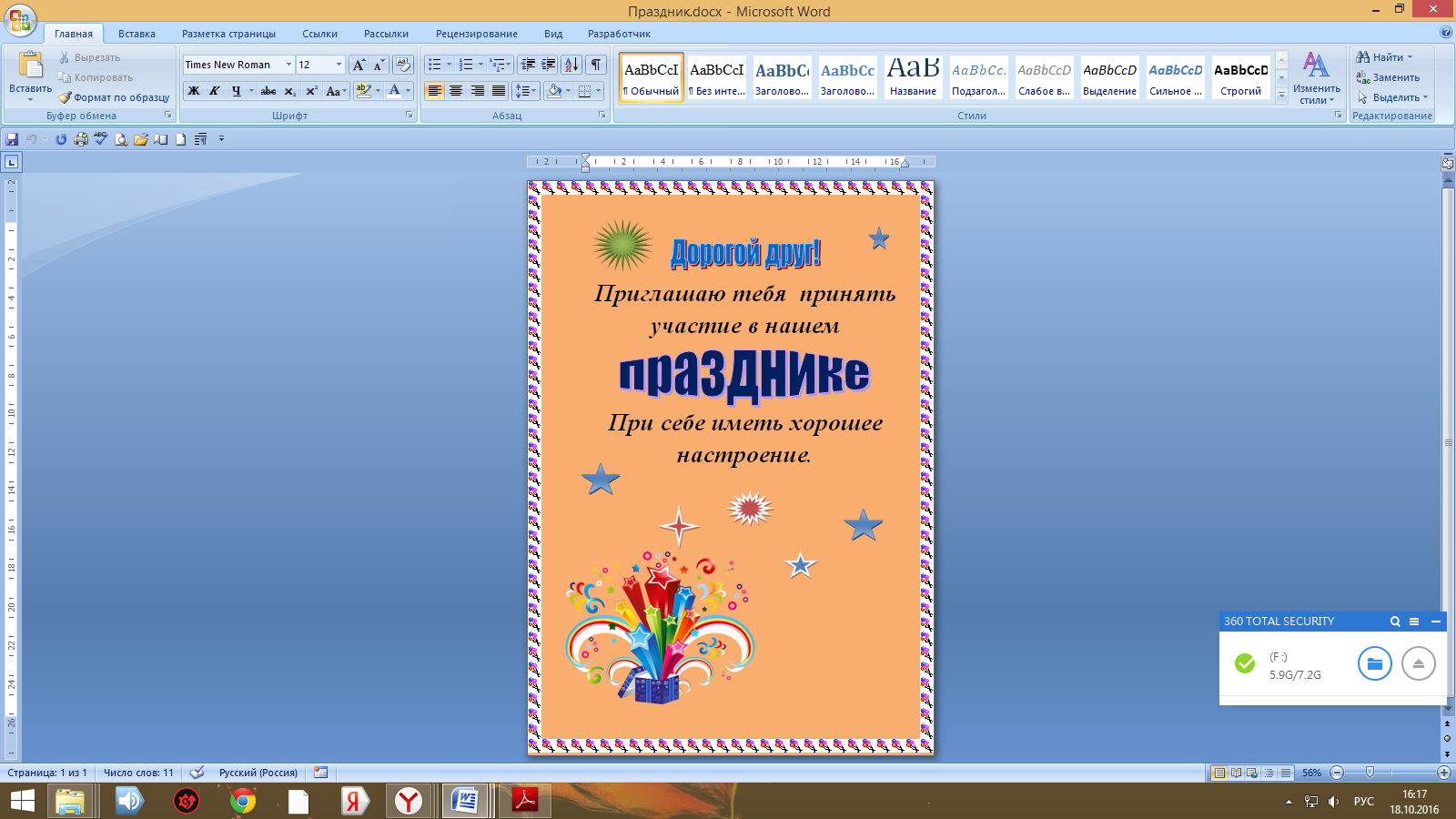Click the open folder icon in quick toolbar
1456x819 pixels.
140,139
